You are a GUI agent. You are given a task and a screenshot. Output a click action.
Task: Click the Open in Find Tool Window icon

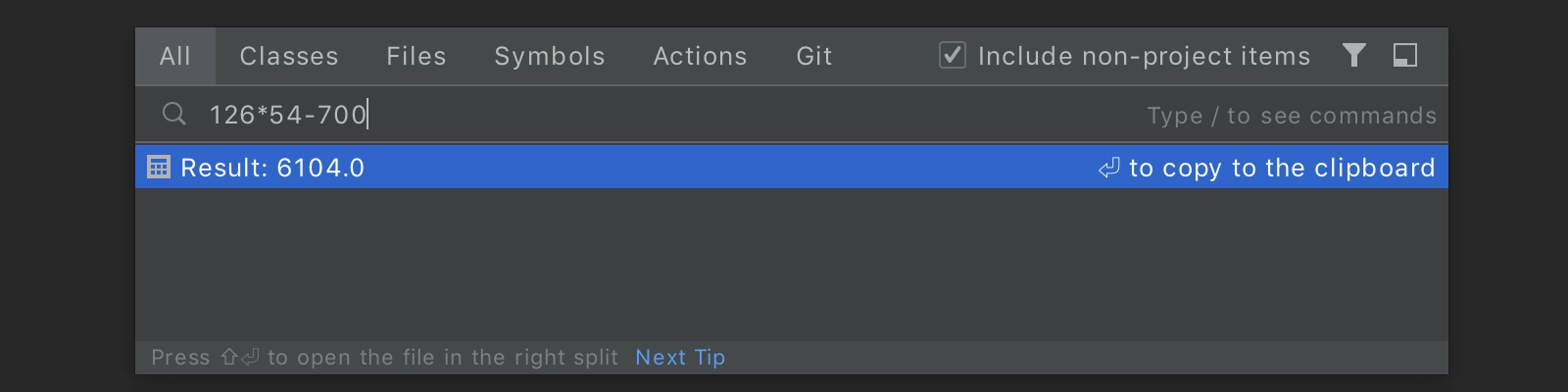click(1405, 55)
